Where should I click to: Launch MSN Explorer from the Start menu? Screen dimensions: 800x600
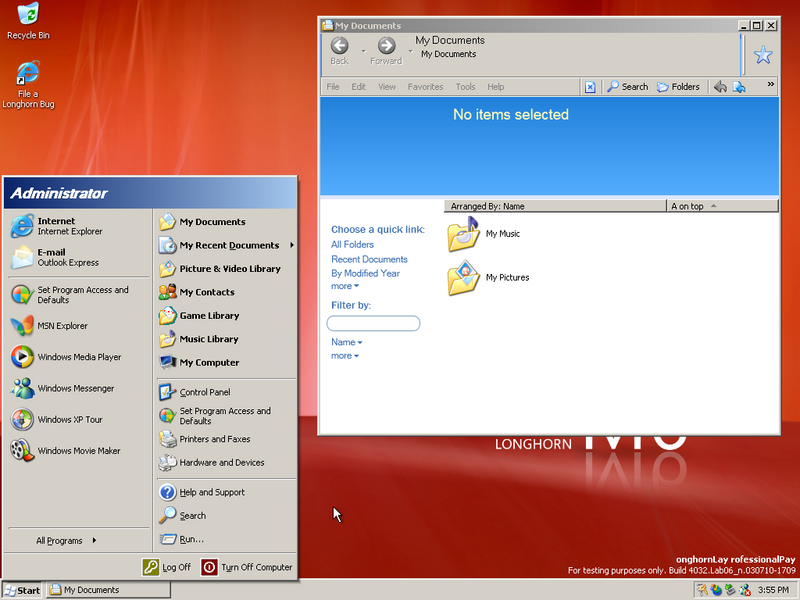(x=61, y=325)
